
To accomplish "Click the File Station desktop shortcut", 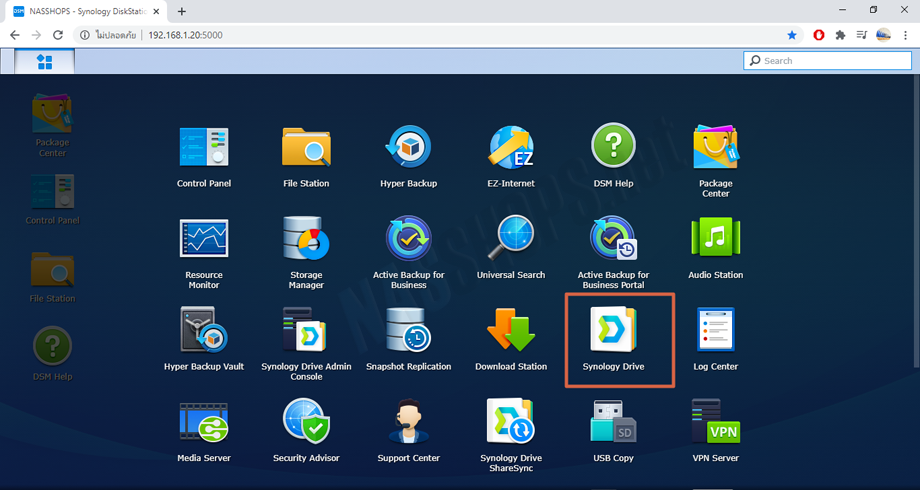I will click(x=52, y=278).
